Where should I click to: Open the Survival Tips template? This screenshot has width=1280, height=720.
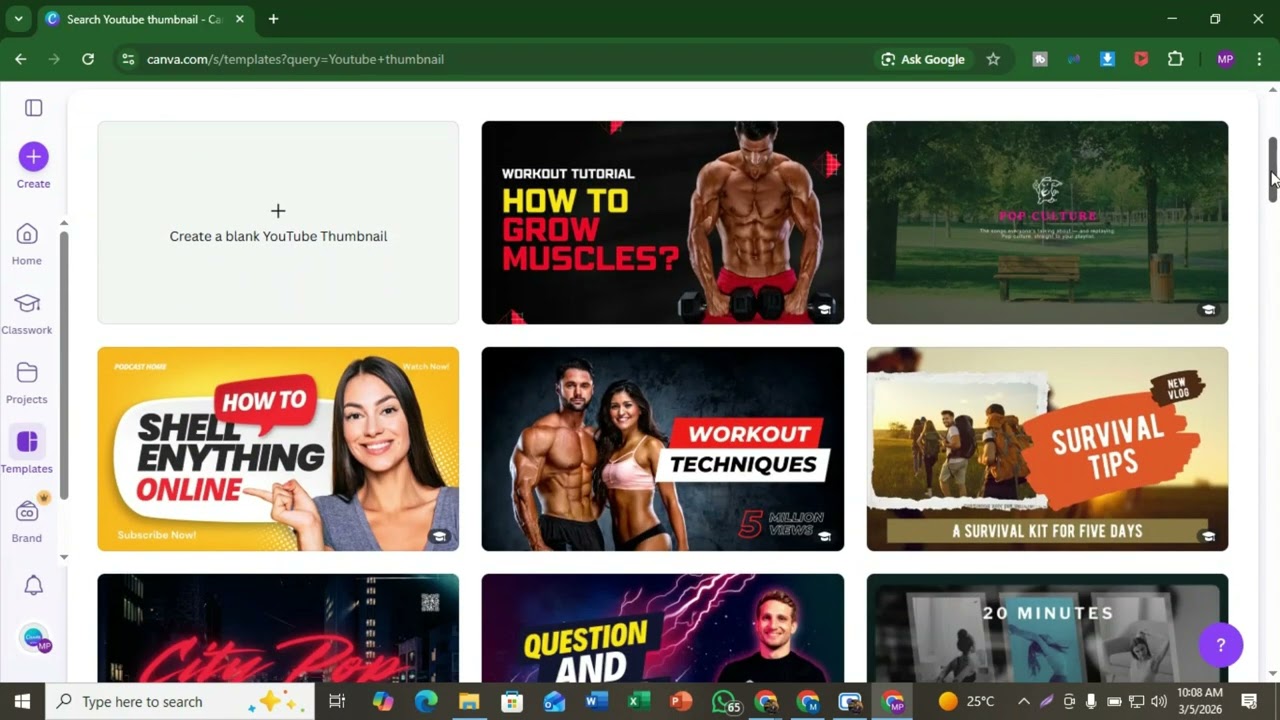[x=1047, y=449]
